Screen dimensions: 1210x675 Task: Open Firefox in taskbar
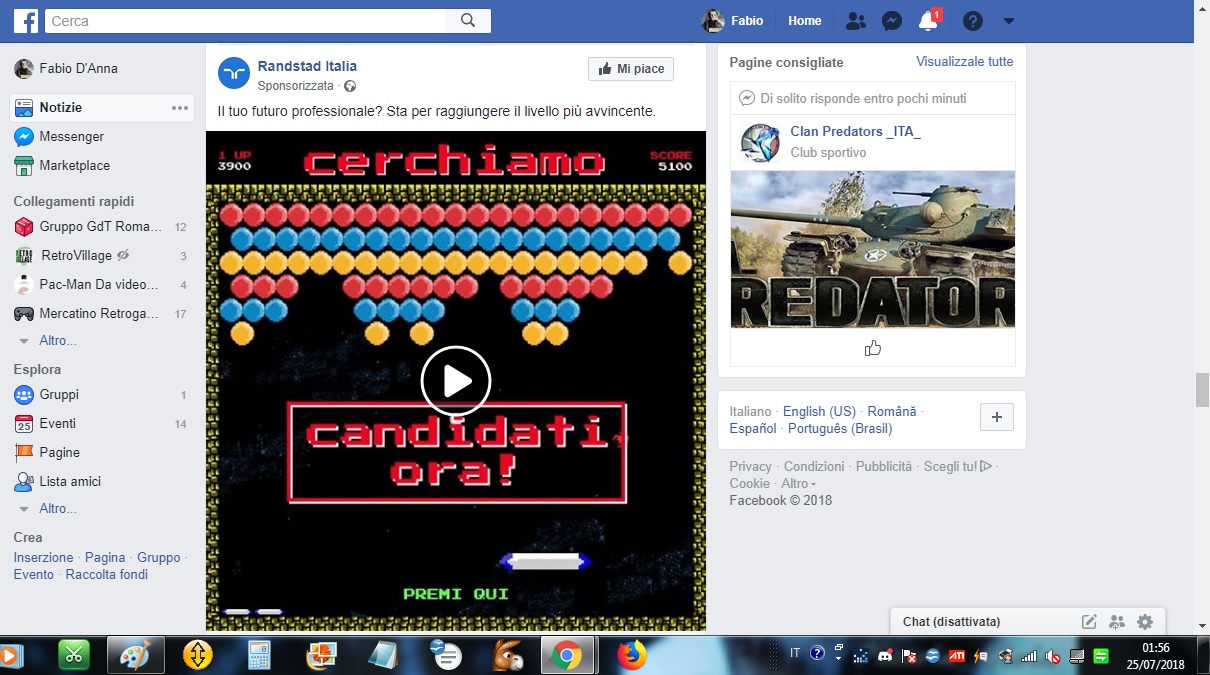point(632,656)
